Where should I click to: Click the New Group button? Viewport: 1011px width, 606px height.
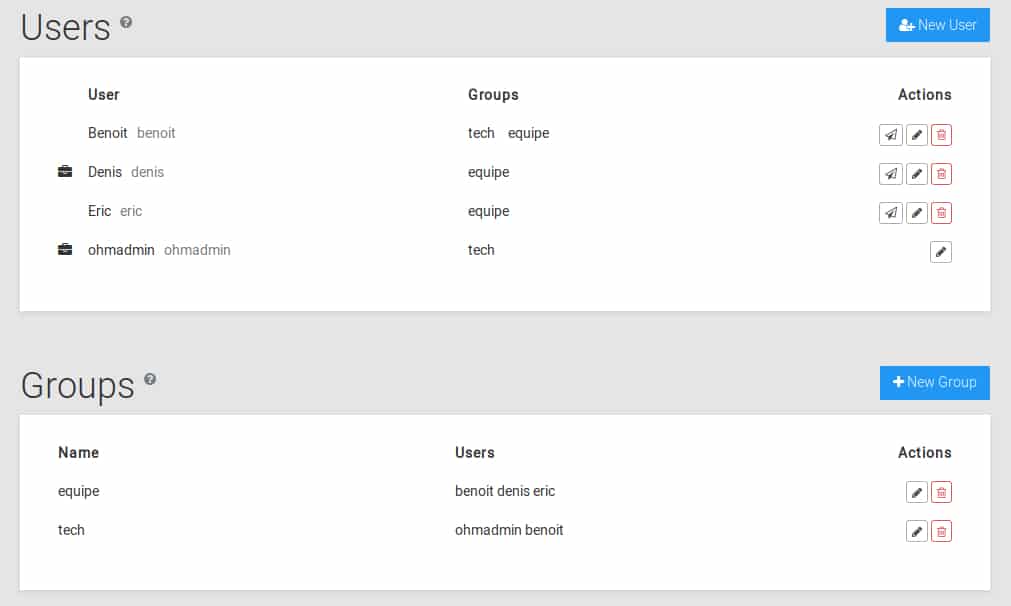(x=934, y=382)
